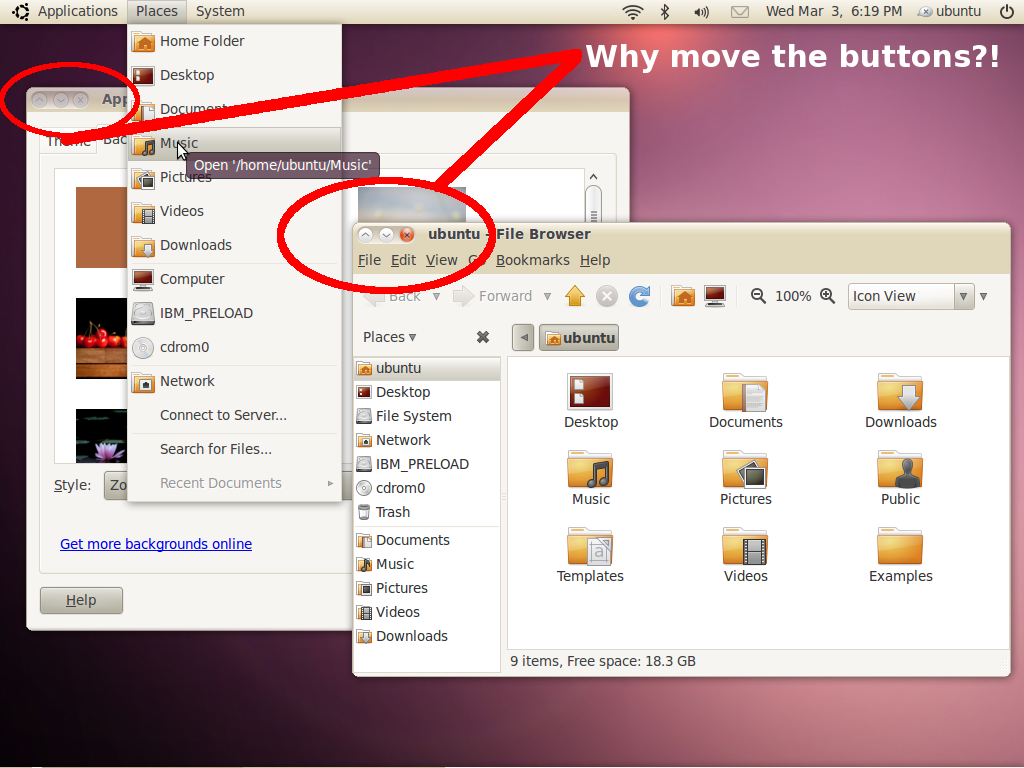
Task: Toggle the path bar left arrow button
Action: tap(522, 338)
